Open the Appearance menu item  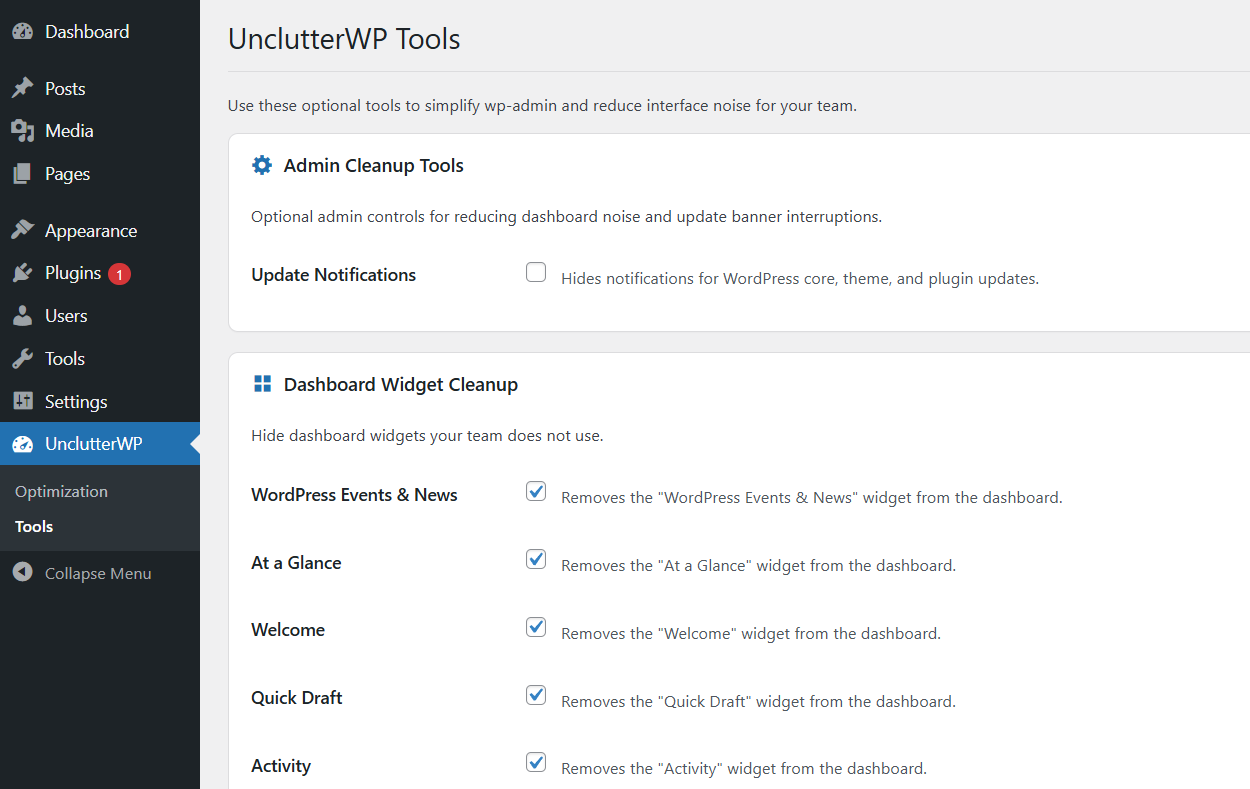coord(100,231)
